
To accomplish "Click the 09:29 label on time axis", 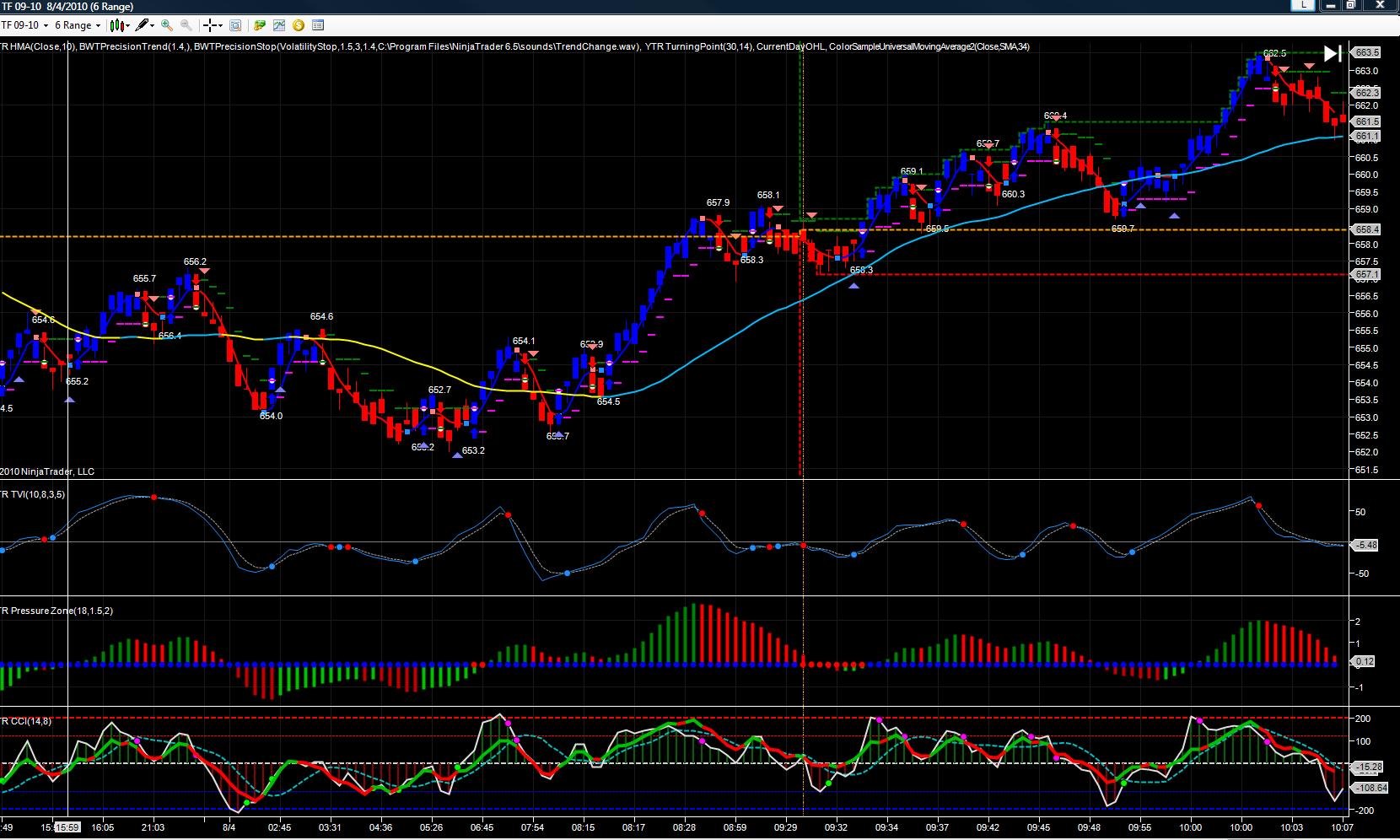I will [785, 828].
